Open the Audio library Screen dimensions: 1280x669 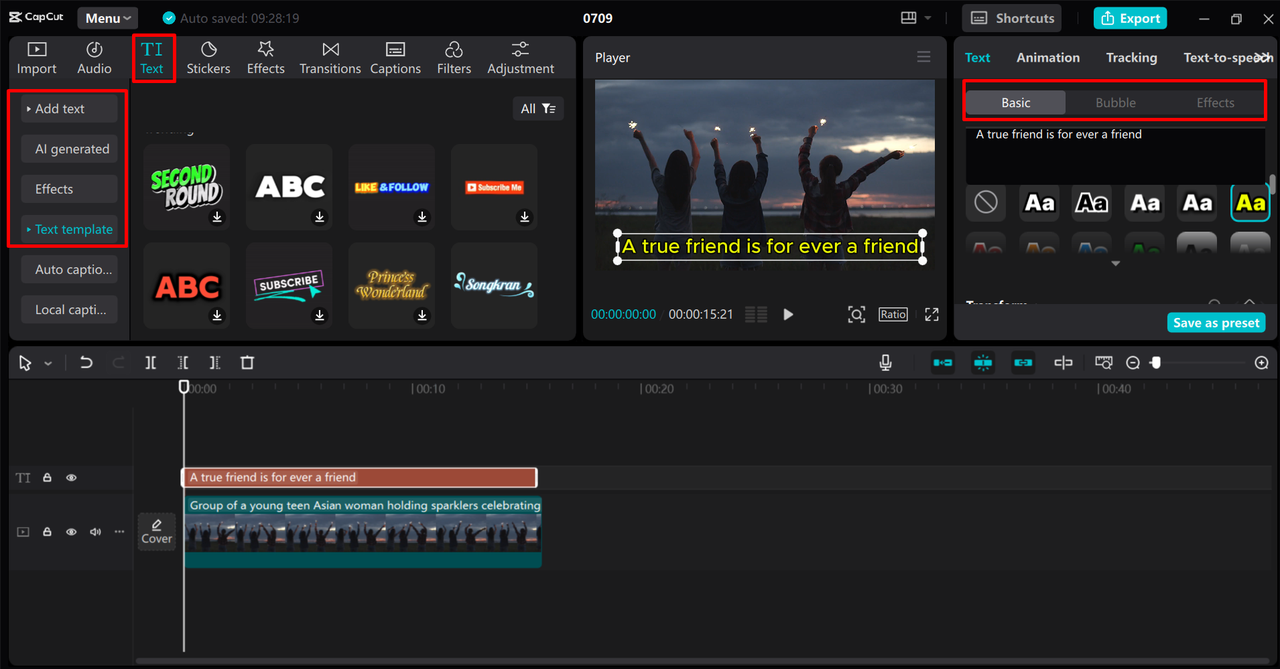pos(94,58)
